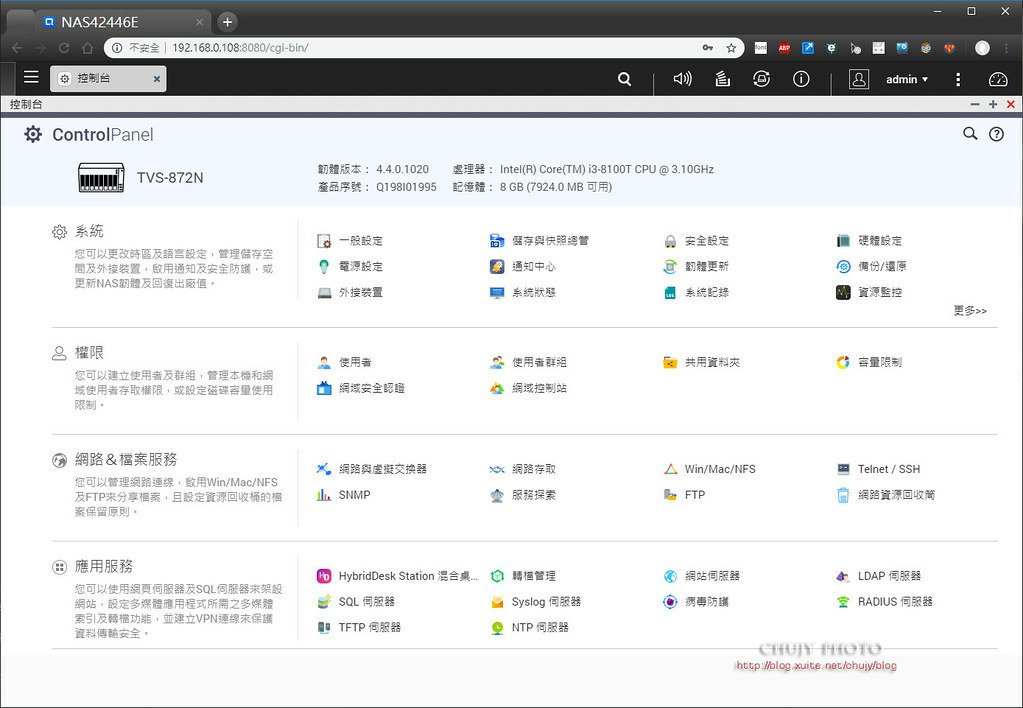
Task: Click the 更多>> more link
Action: [x=970, y=311]
